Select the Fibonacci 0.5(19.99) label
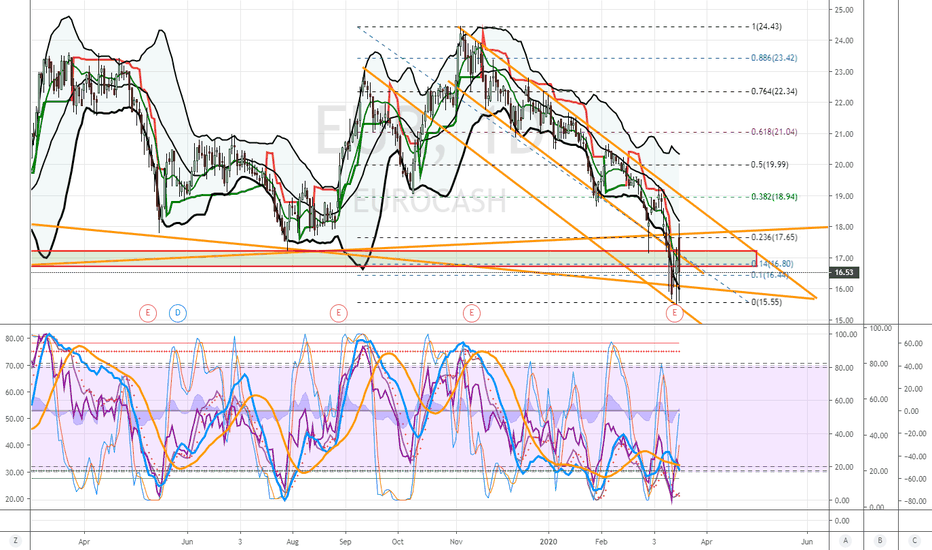The image size is (932, 550). point(770,165)
